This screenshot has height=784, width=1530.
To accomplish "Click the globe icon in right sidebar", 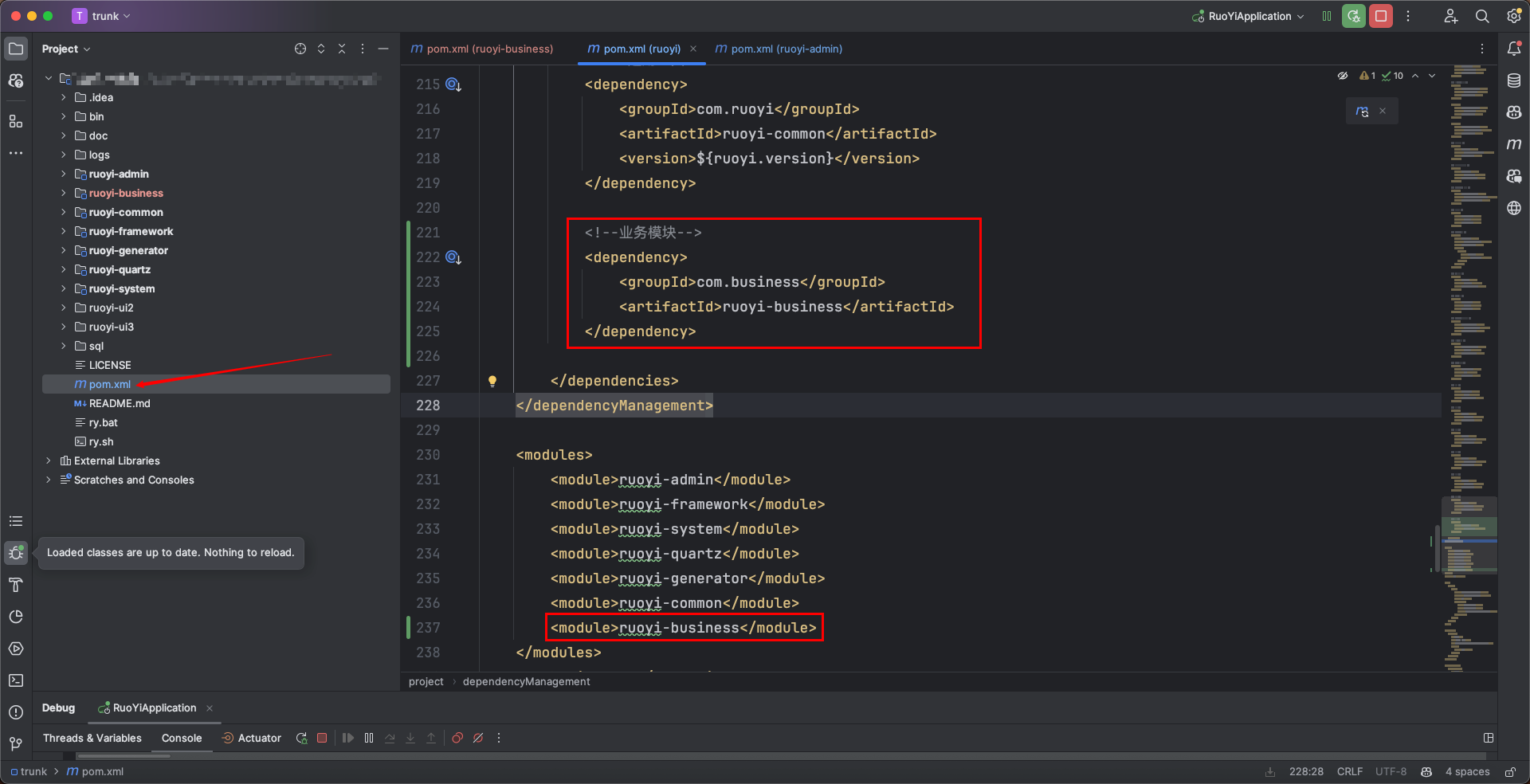I will point(1514,208).
